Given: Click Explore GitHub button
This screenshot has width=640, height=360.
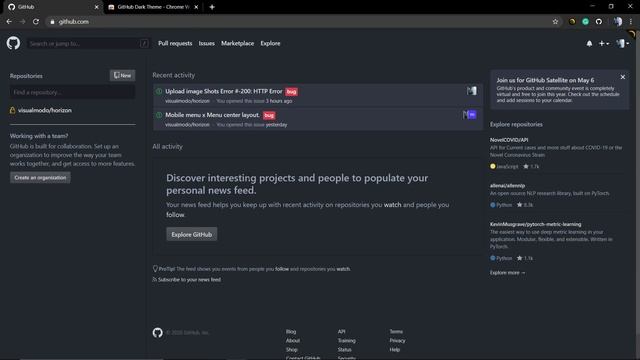Looking at the screenshot, I should (x=192, y=234).
